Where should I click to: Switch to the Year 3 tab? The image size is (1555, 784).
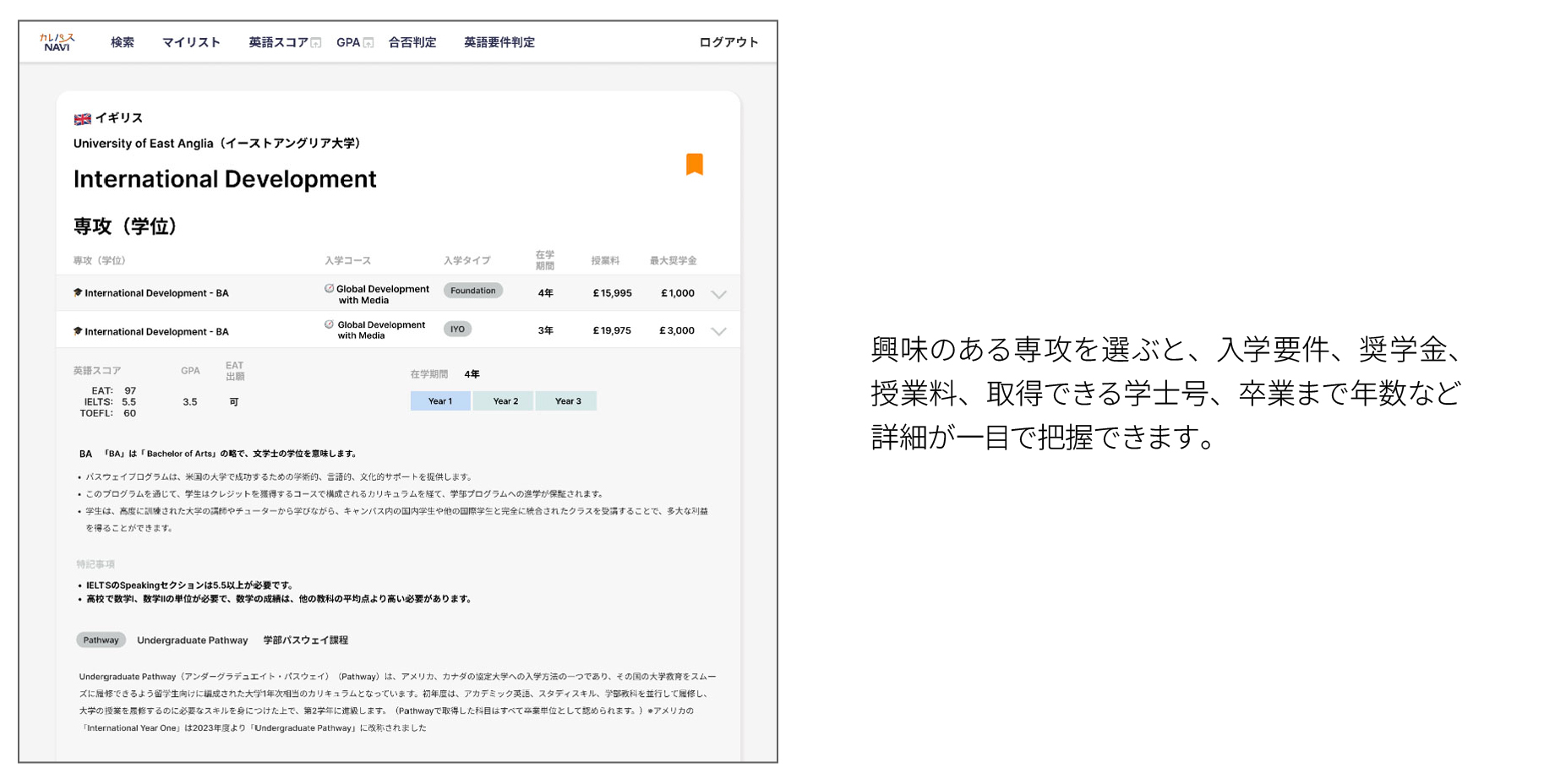coord(567,401)
